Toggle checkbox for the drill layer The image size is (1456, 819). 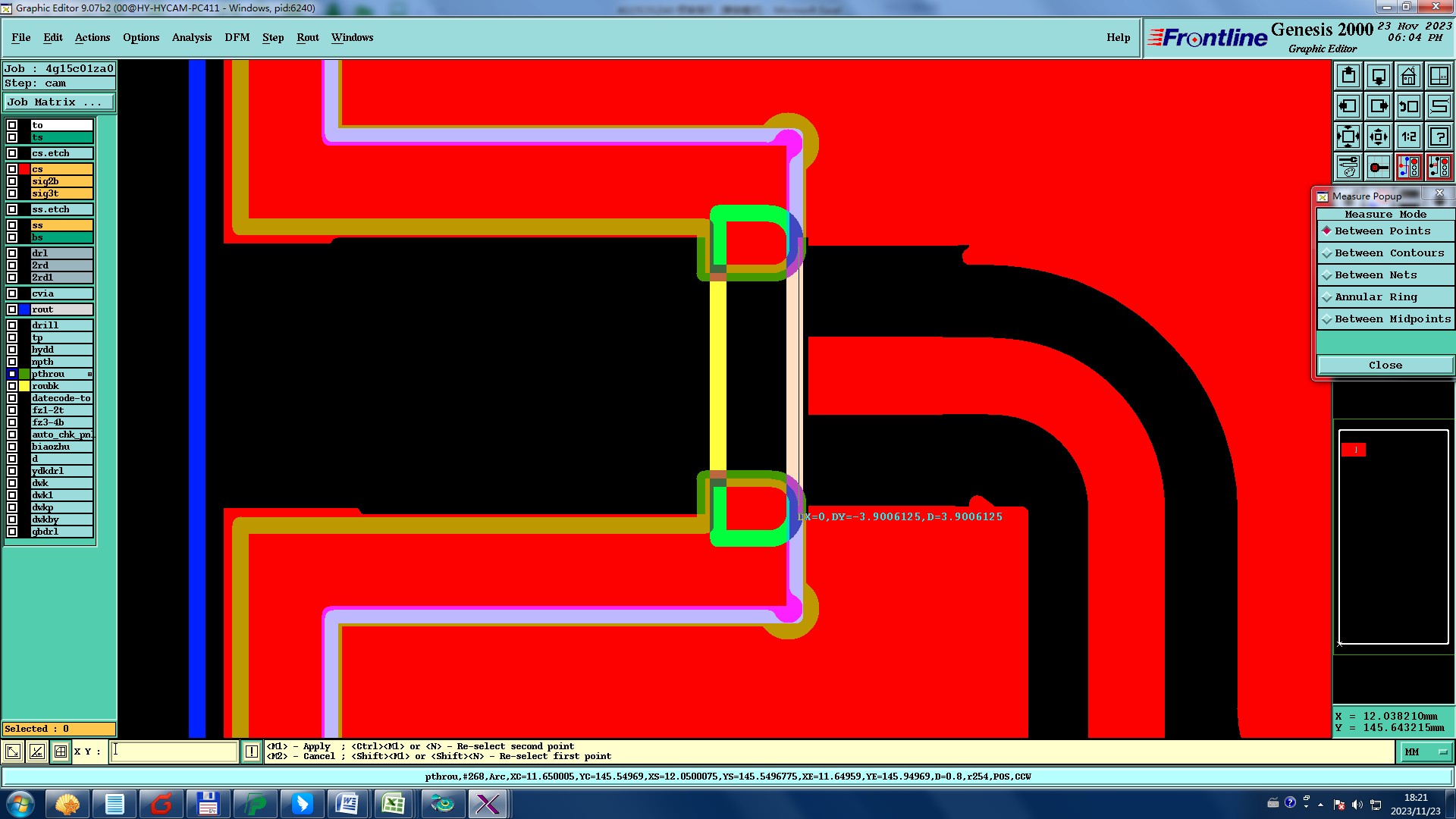[x=12, y=325]
